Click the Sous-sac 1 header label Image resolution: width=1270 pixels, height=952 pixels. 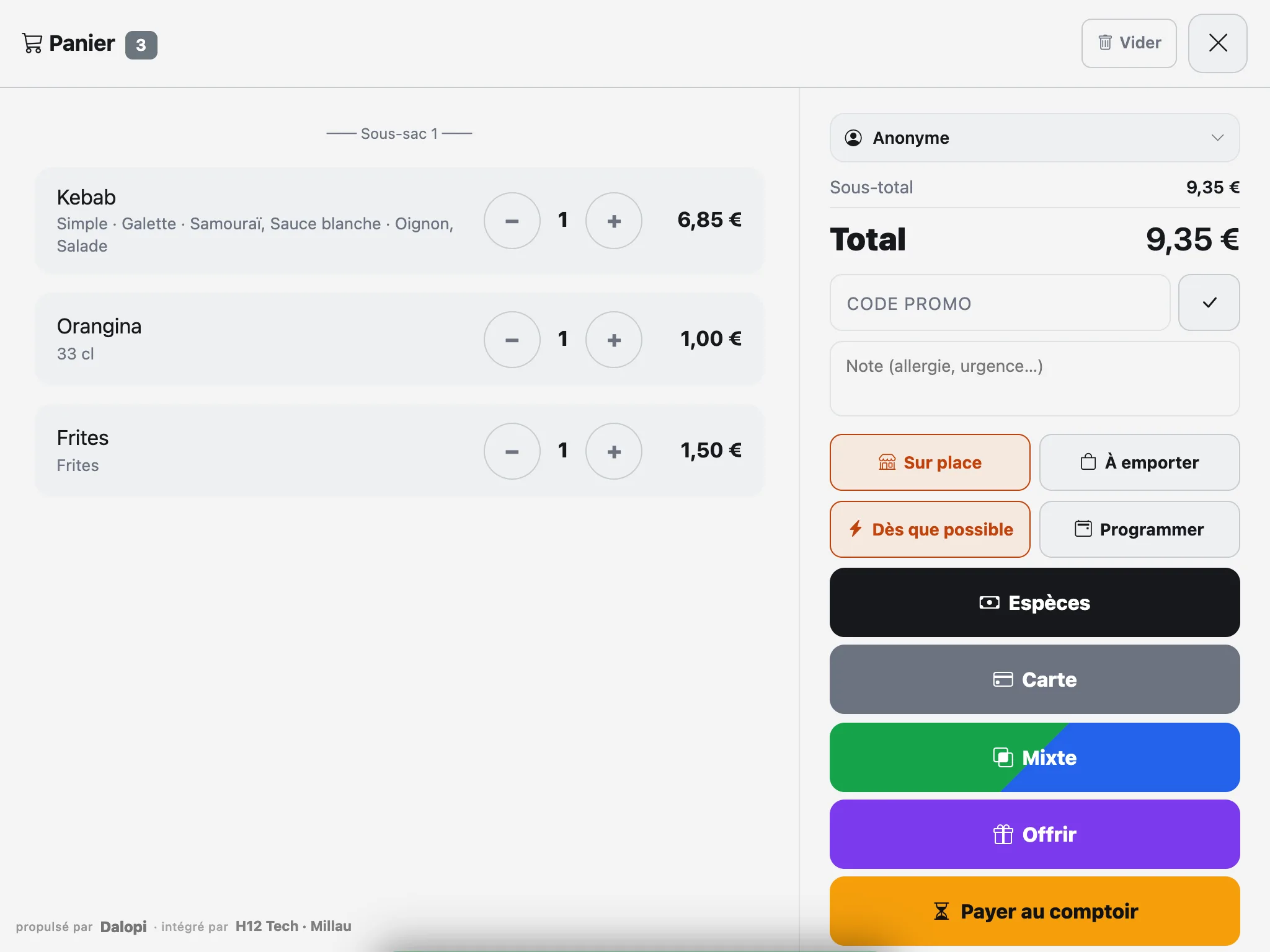click(399, 134)
